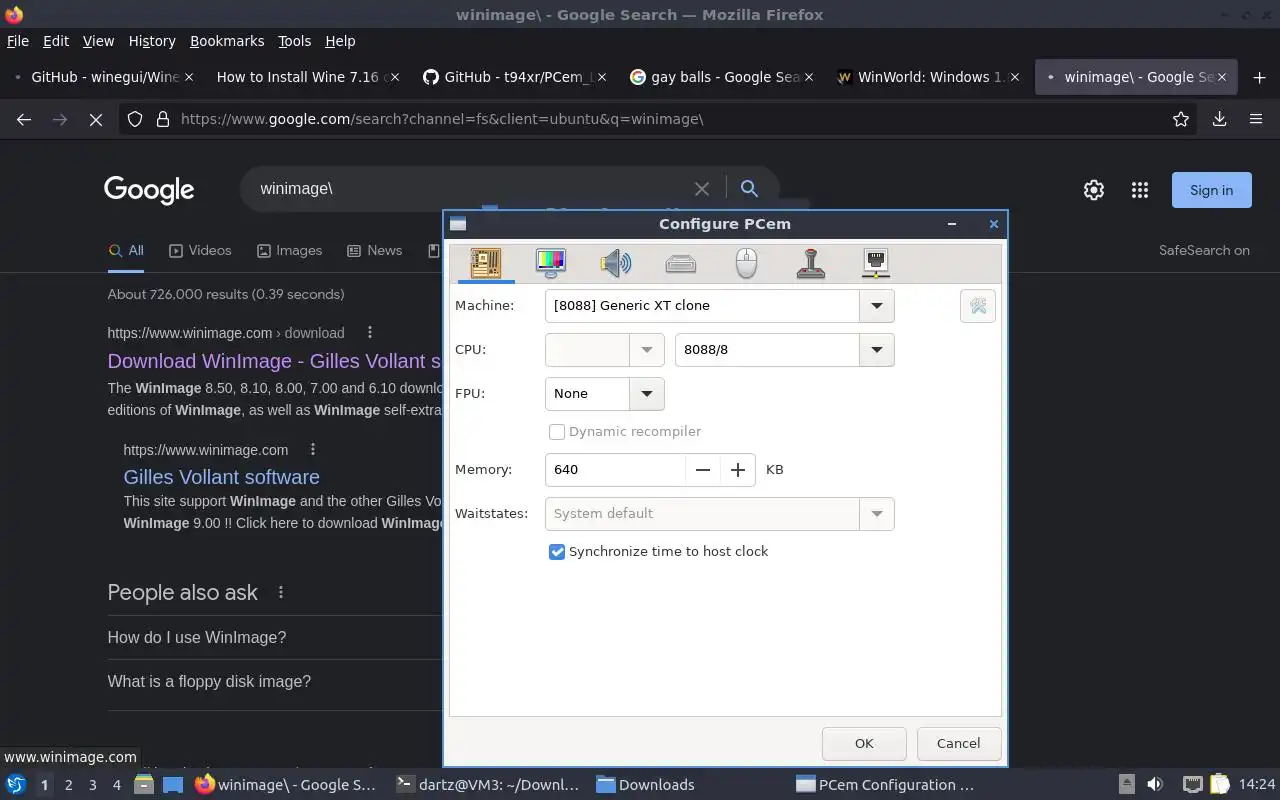The height and width of the screenshot is (800, 1280).
Task: Open options dots next to winimage.com download result
Action: [x=370, y=332]
